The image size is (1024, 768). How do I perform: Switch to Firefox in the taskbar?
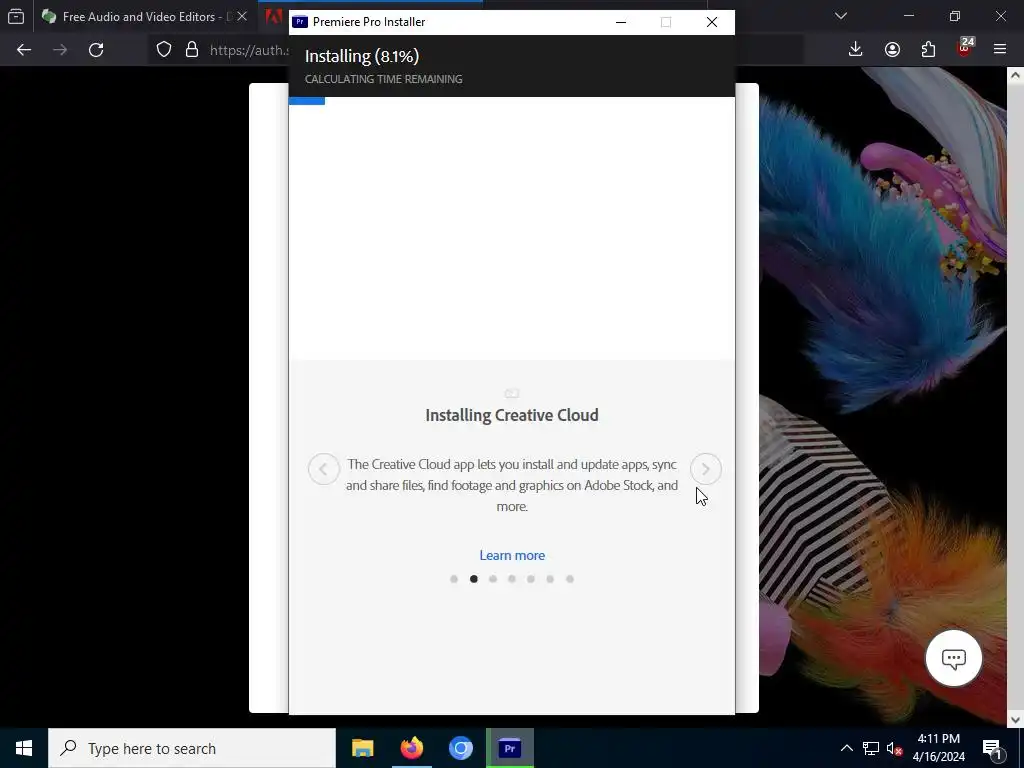tap(411, 748)
